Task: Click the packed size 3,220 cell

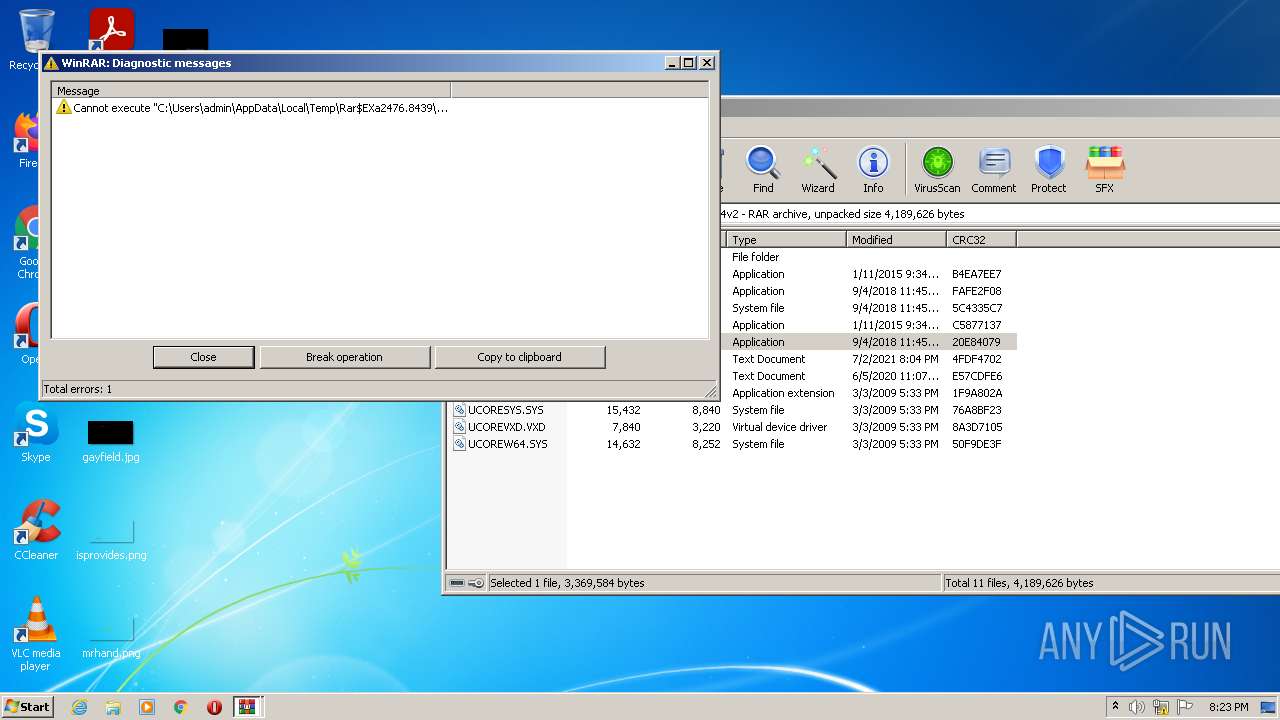Action: pos(706,427)
